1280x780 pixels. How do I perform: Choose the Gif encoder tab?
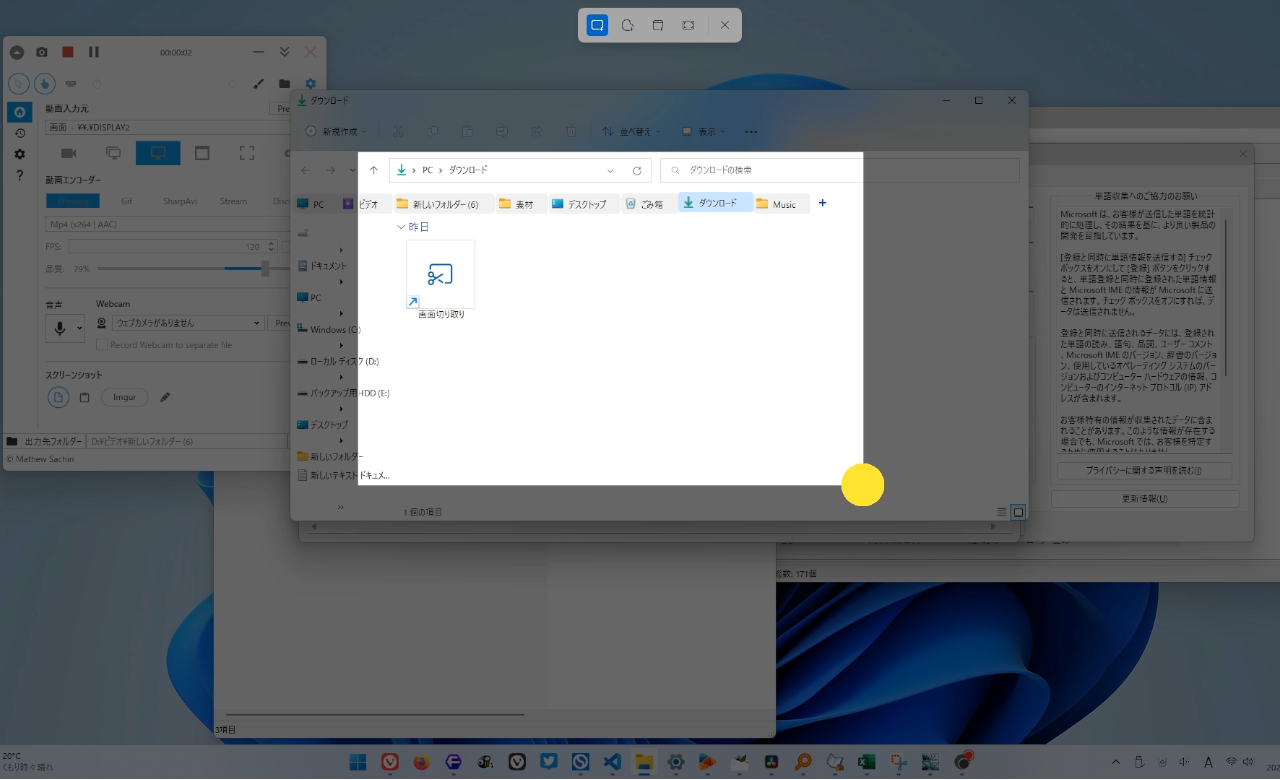tap(127, 201)
